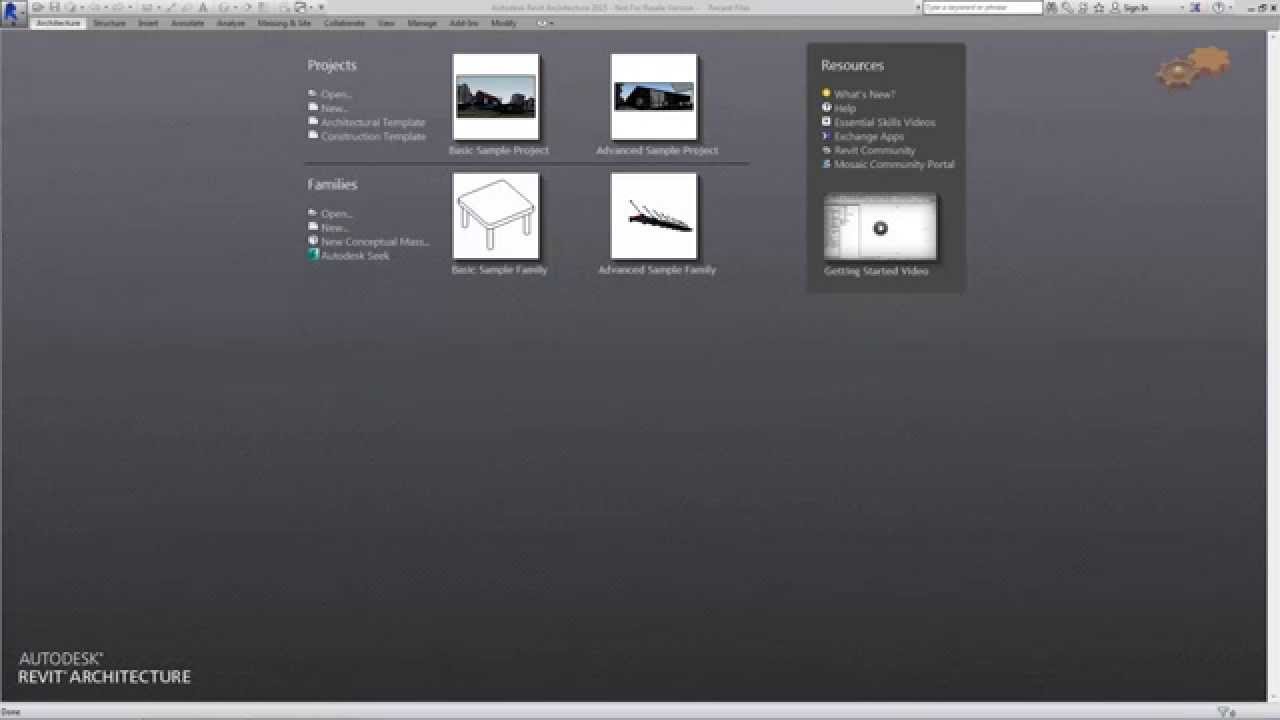
Task: Click Open under Projects
Action: [x=336, y=95]
